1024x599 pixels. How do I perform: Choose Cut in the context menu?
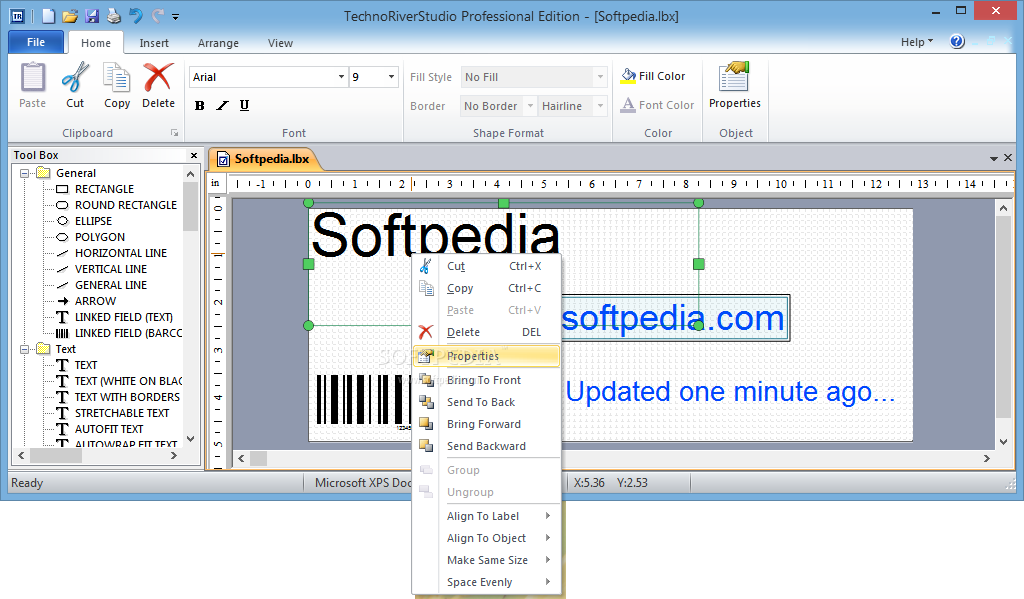[x=487, y=266]
